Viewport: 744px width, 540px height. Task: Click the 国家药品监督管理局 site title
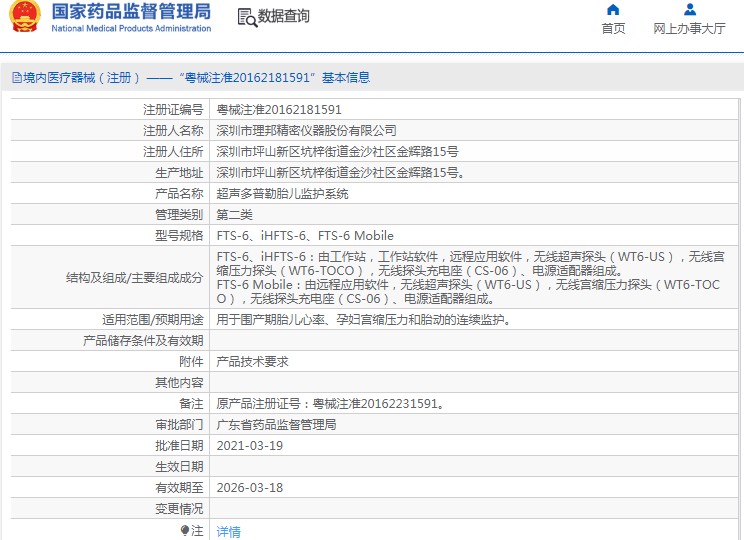(x=130, y=12)
